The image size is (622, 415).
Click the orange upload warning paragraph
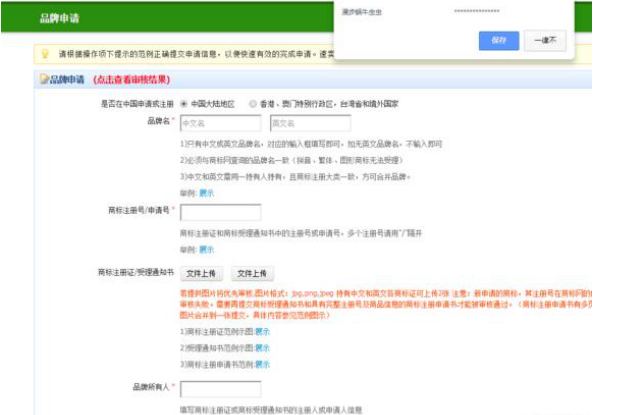(386, 304)
